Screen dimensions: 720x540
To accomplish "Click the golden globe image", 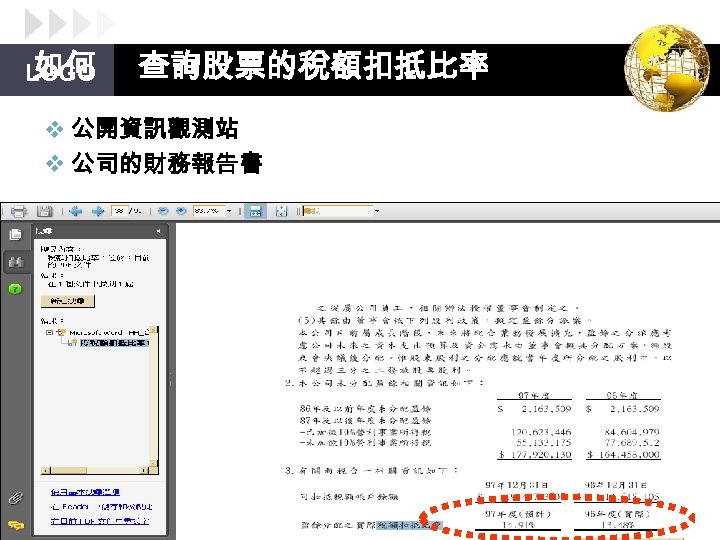I will click(x=667, y=68).
